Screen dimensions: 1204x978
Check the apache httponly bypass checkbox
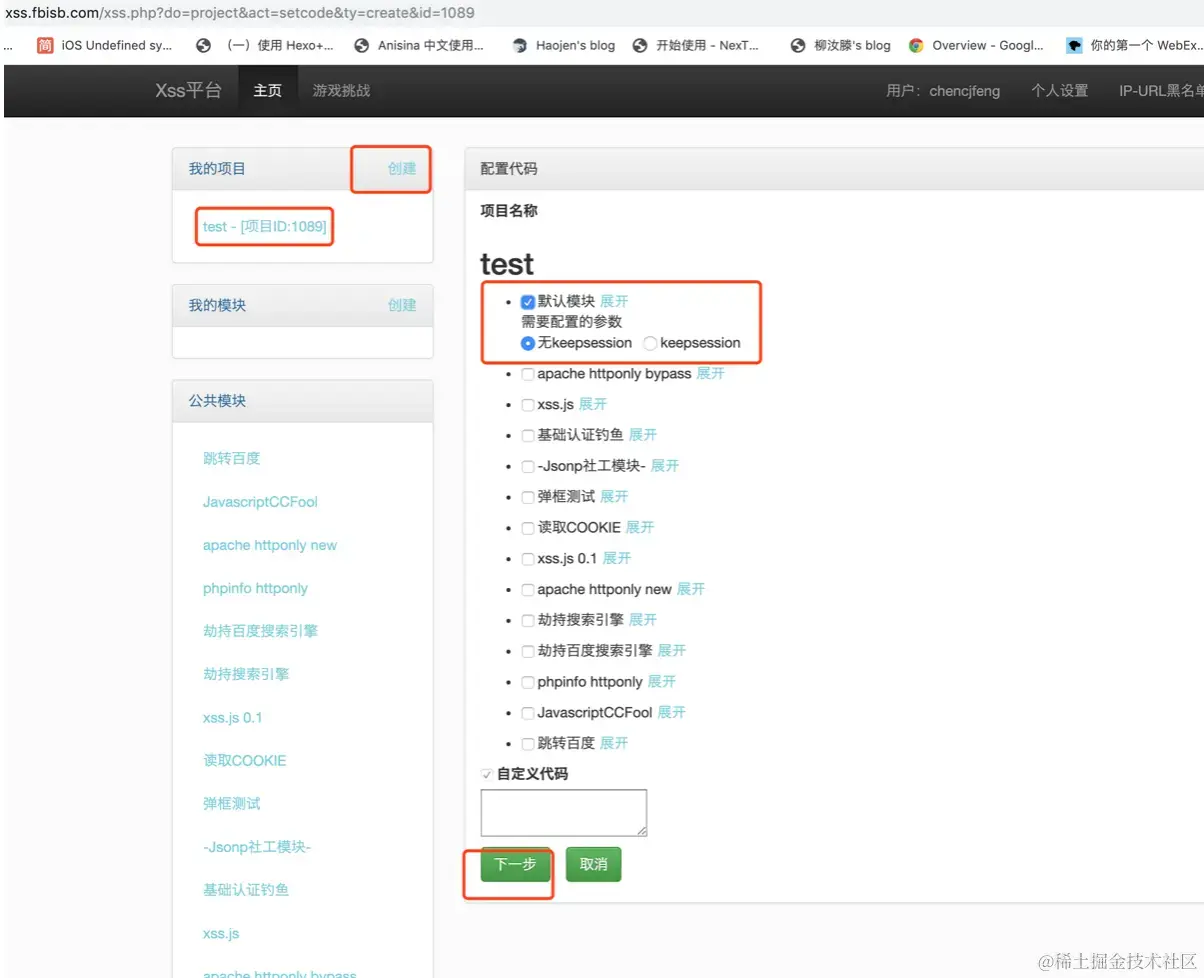527,374
